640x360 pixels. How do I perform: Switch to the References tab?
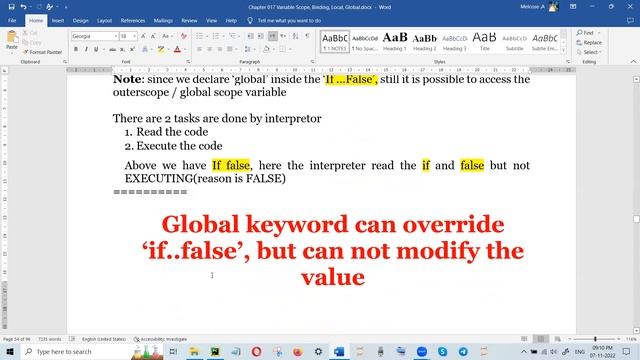tap(133, 20)
